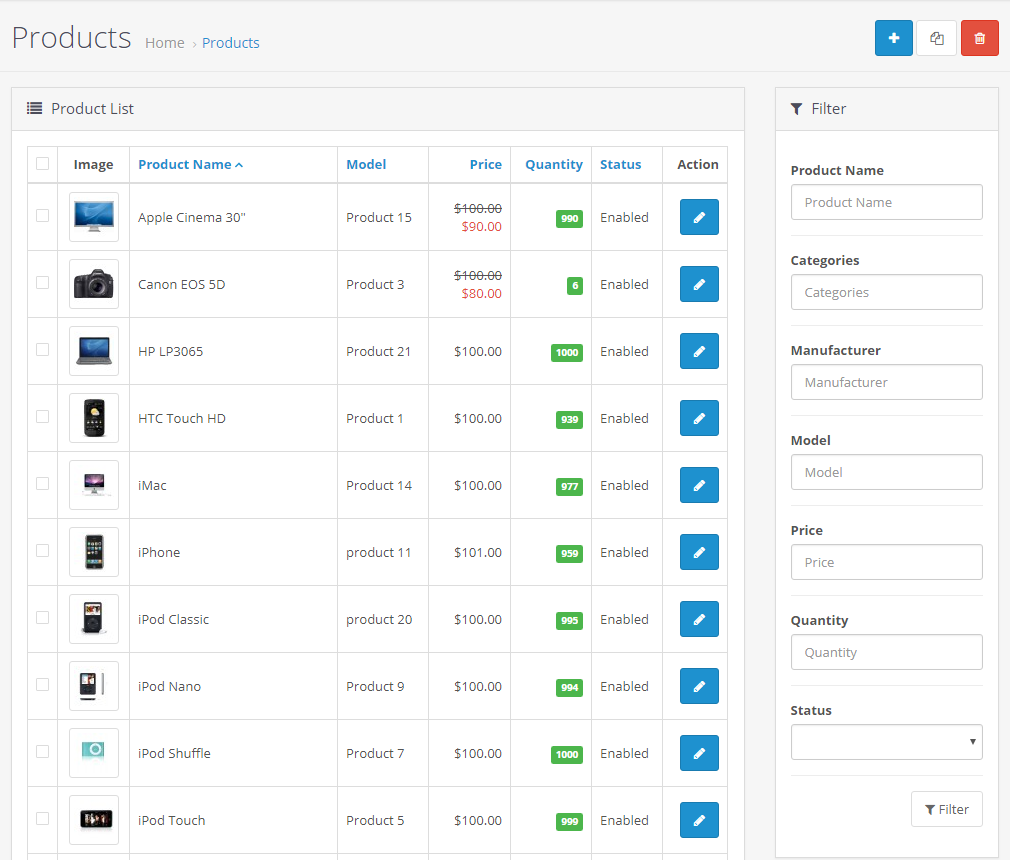
Task: Check the iPod Nano row checkbox
Action: coord(43,685)
